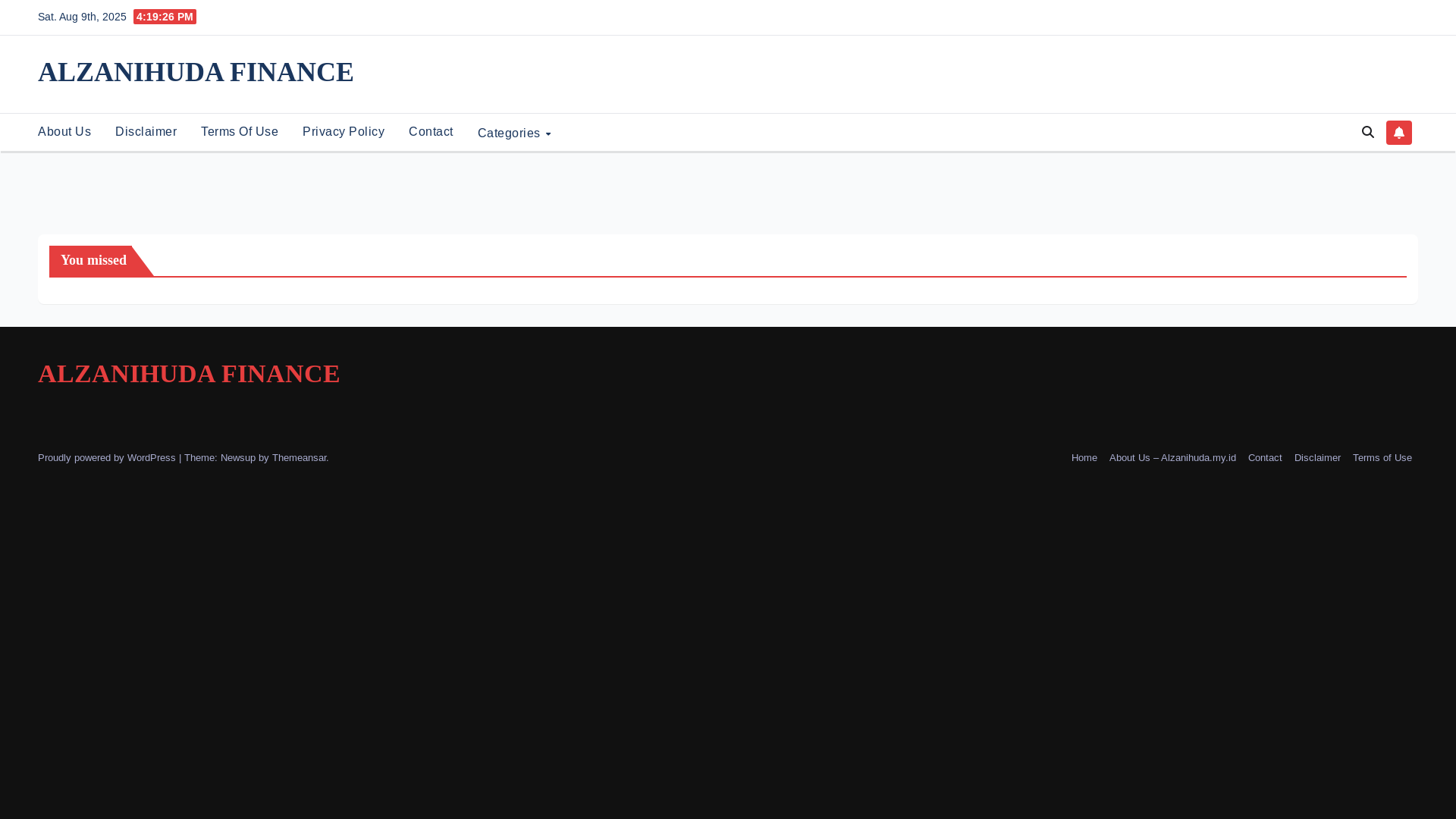The height and width of the screenshot is (819, 1456).
Task: Click the red ALZANIHUDA FINANCE footer title
Action: 189,374
